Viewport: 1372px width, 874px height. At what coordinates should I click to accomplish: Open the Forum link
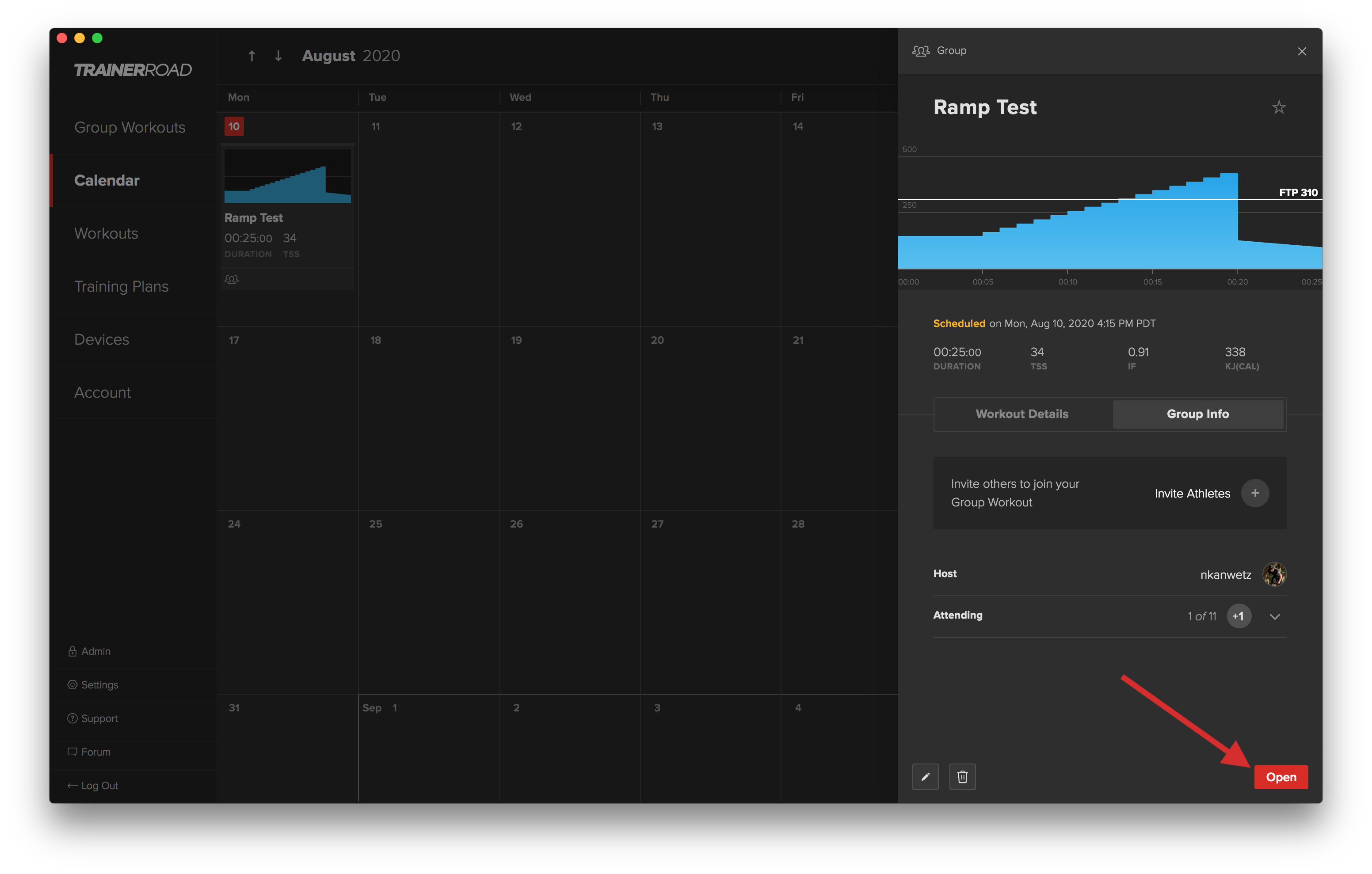[x=89, y=752]
